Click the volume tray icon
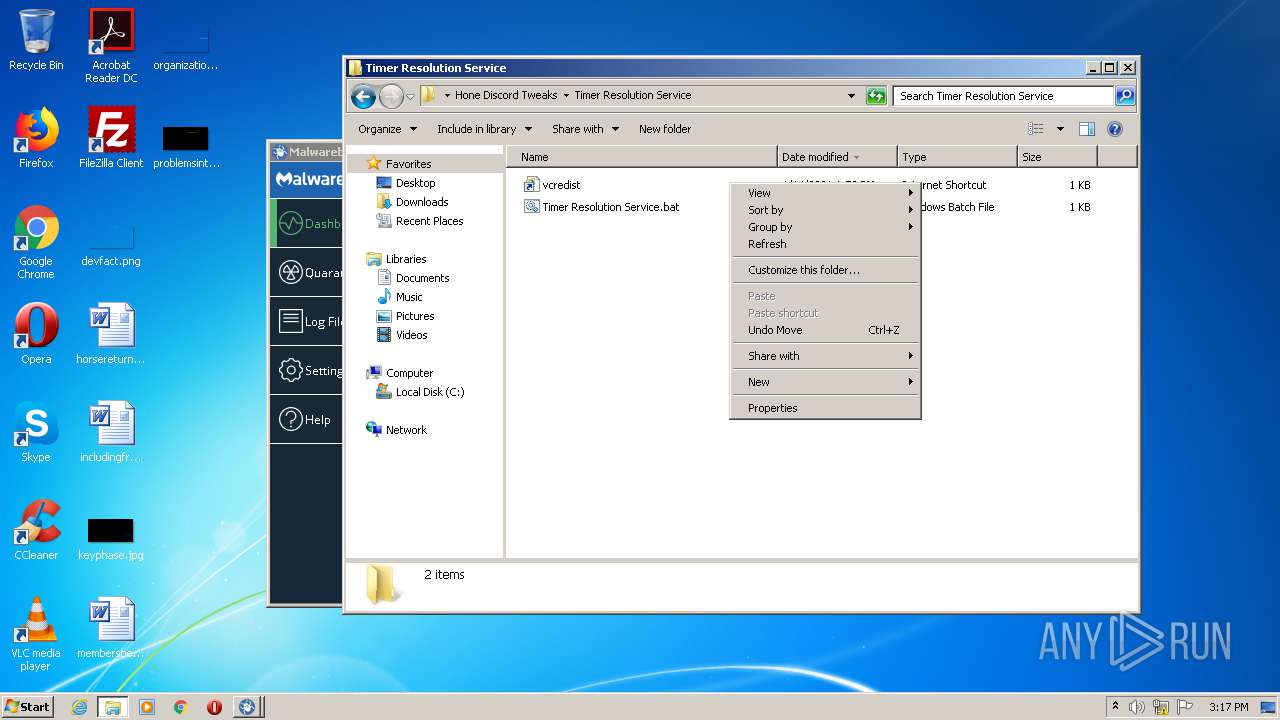 (x=1137, y=707)
